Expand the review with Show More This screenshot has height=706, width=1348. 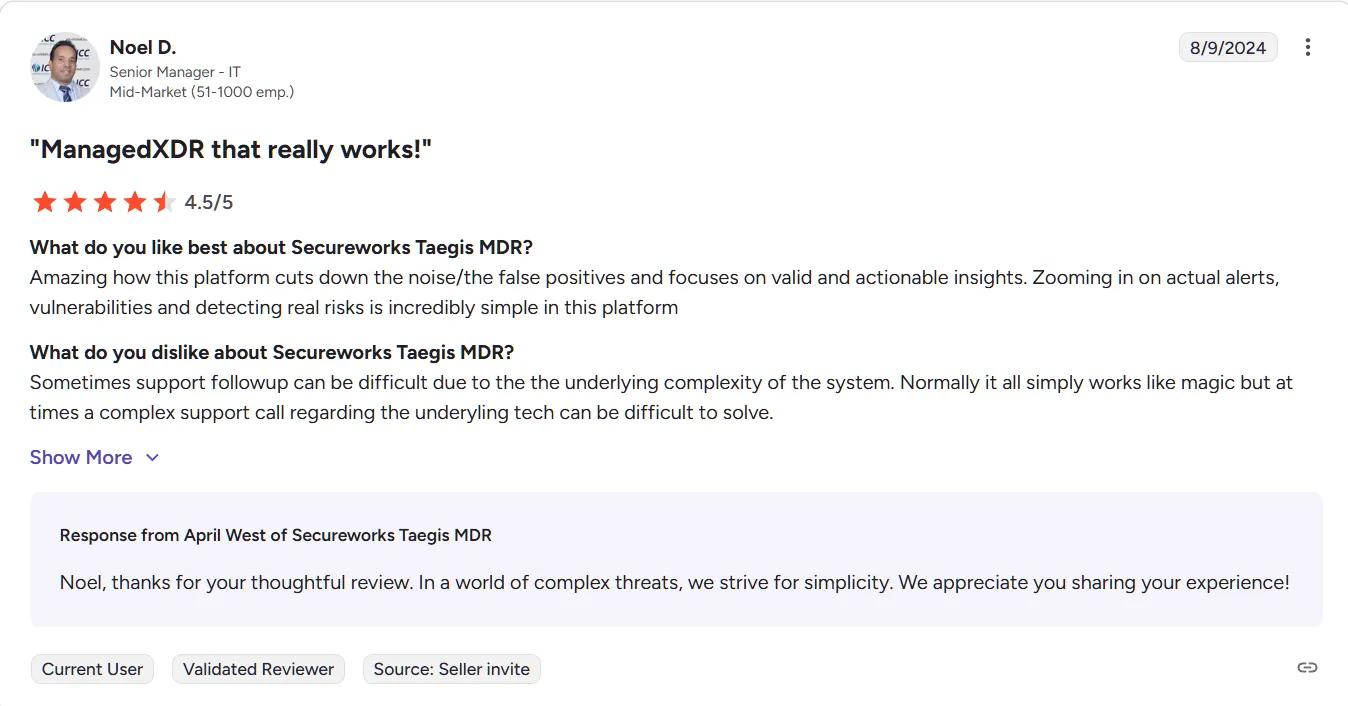click(80, 457)
